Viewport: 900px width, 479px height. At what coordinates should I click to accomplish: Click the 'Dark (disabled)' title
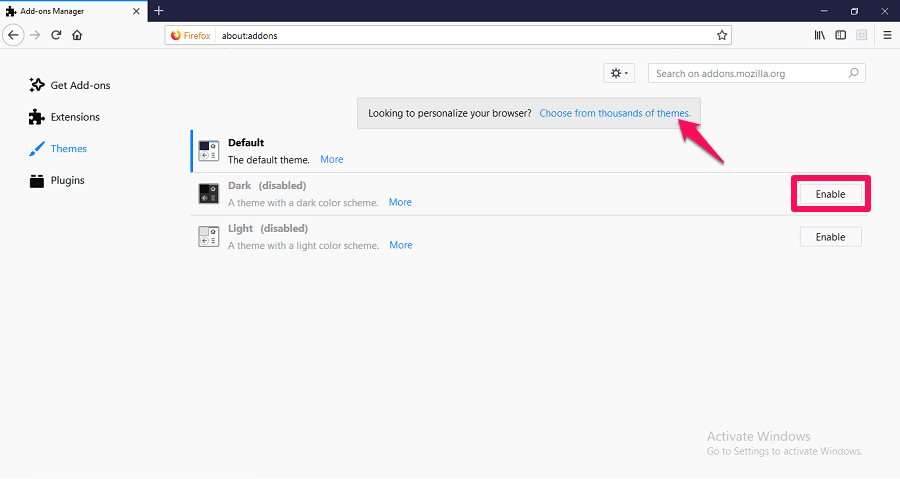click(x=267, y=185)
